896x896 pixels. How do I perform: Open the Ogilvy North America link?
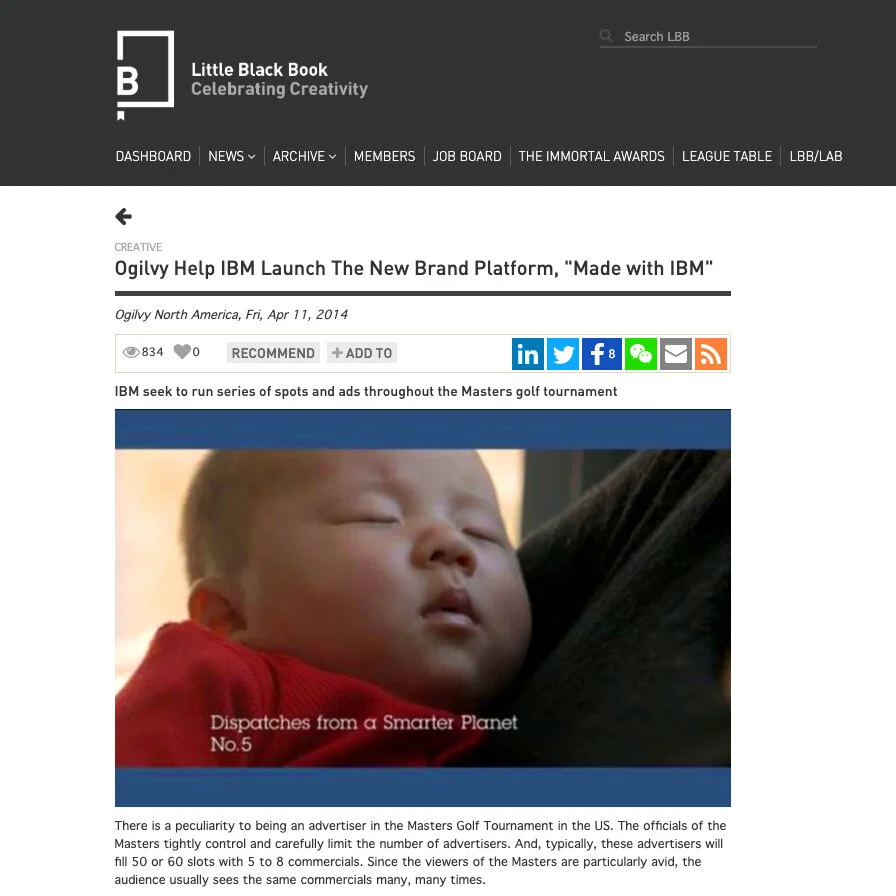tap(177, 314)
